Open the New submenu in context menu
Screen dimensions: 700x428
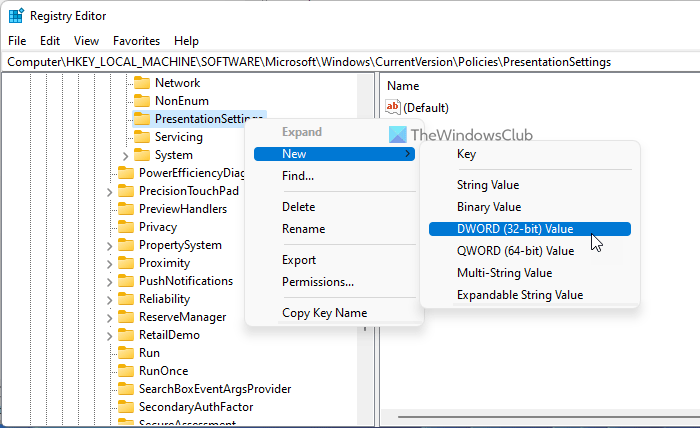pyautogui.click(x=334, y=154)
